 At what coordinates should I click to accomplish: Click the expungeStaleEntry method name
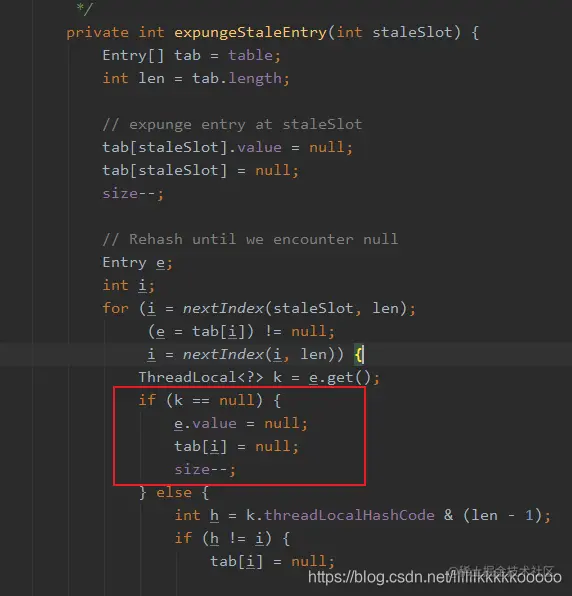(x=250, y=32)
